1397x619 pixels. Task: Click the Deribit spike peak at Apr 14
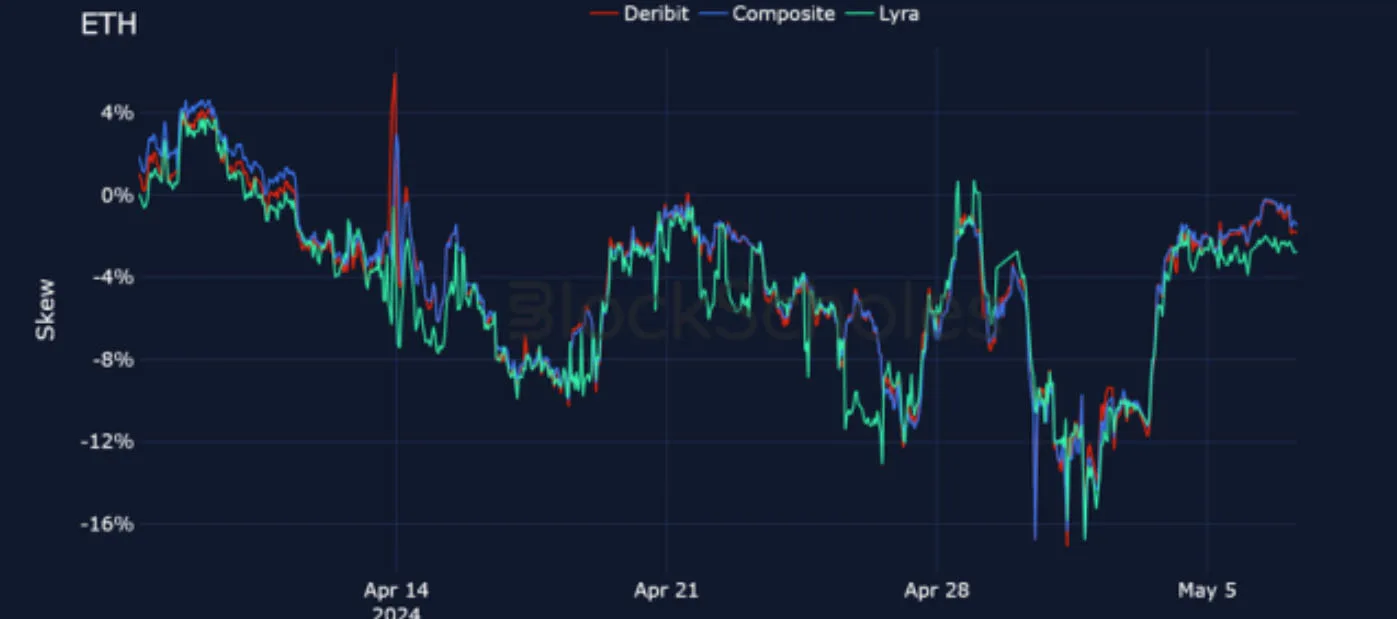tap(395, 74)
